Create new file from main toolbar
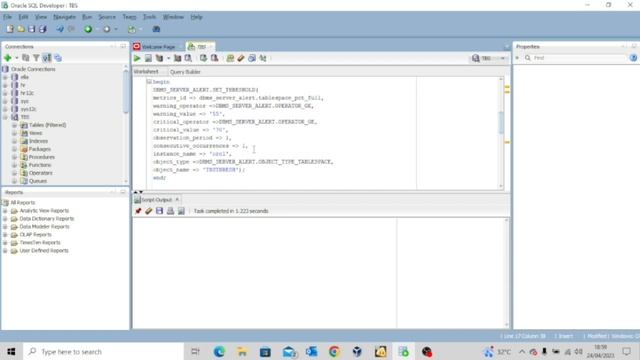Viewport: 640px width, 360px height. coord(9,29)
